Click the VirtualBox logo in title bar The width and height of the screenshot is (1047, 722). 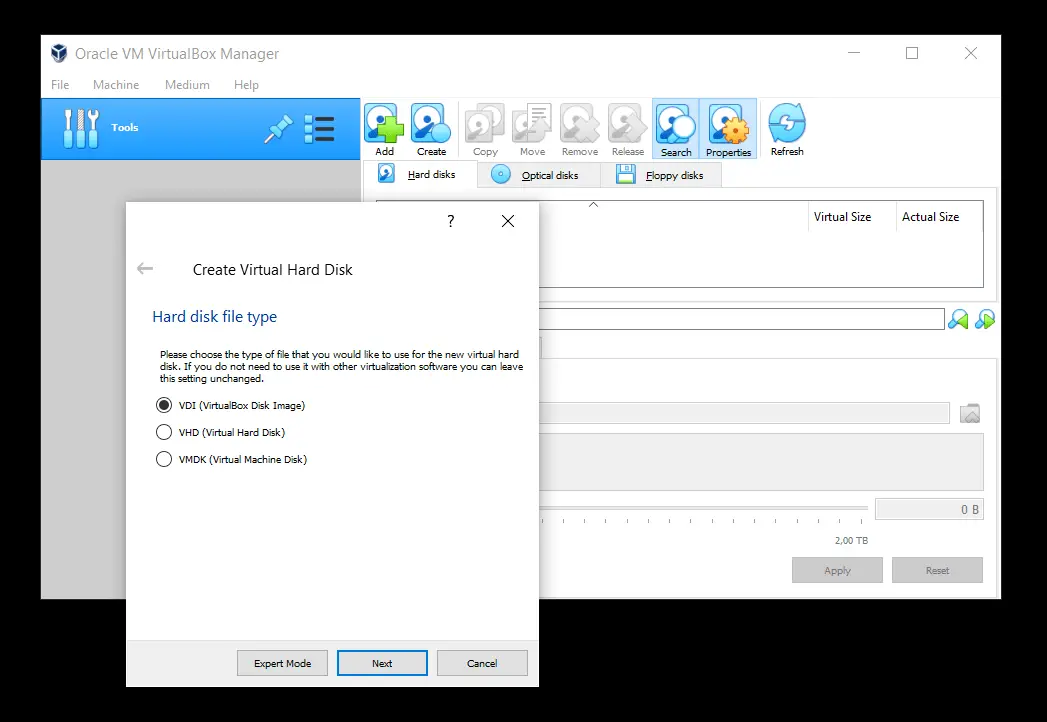(x=59, y=53)
